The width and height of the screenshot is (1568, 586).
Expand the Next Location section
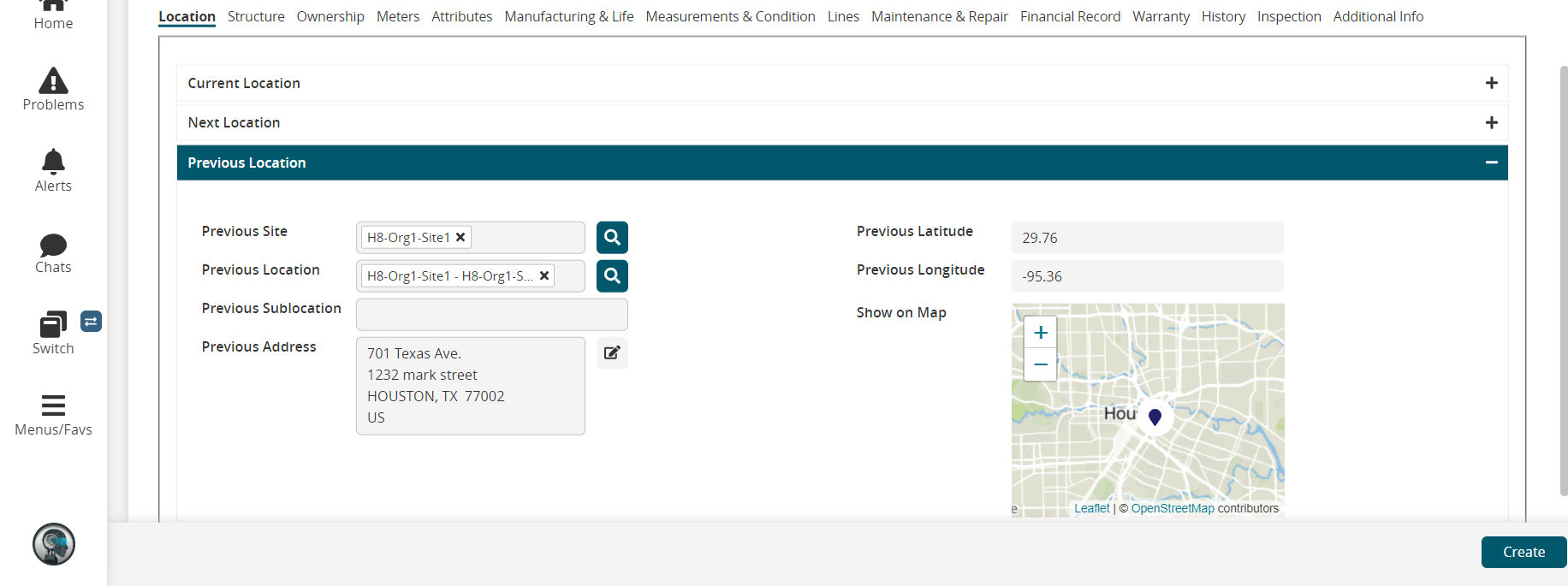click(1492, 122)
